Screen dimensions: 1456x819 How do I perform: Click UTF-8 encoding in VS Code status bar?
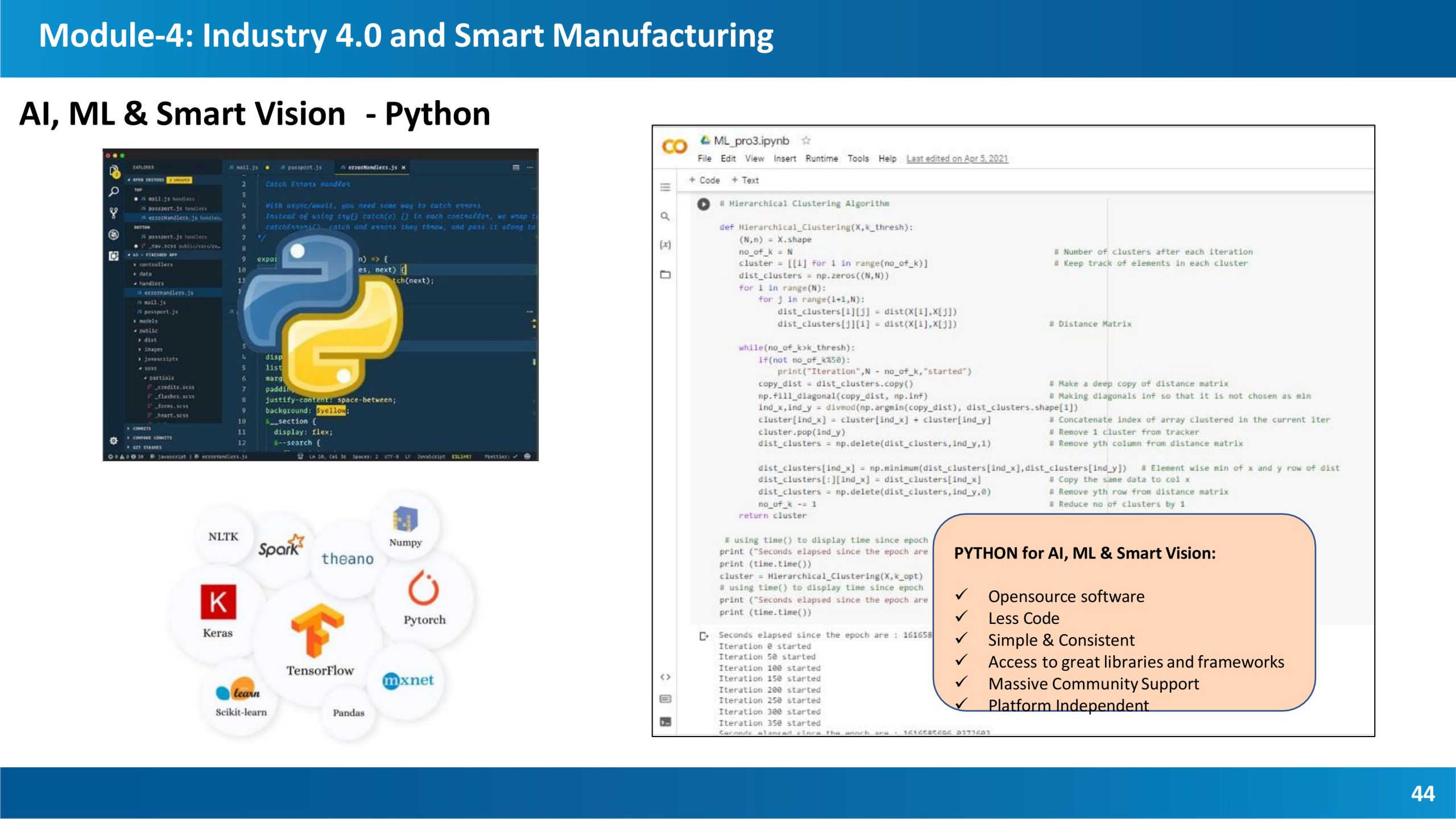[x=391, y=456]
